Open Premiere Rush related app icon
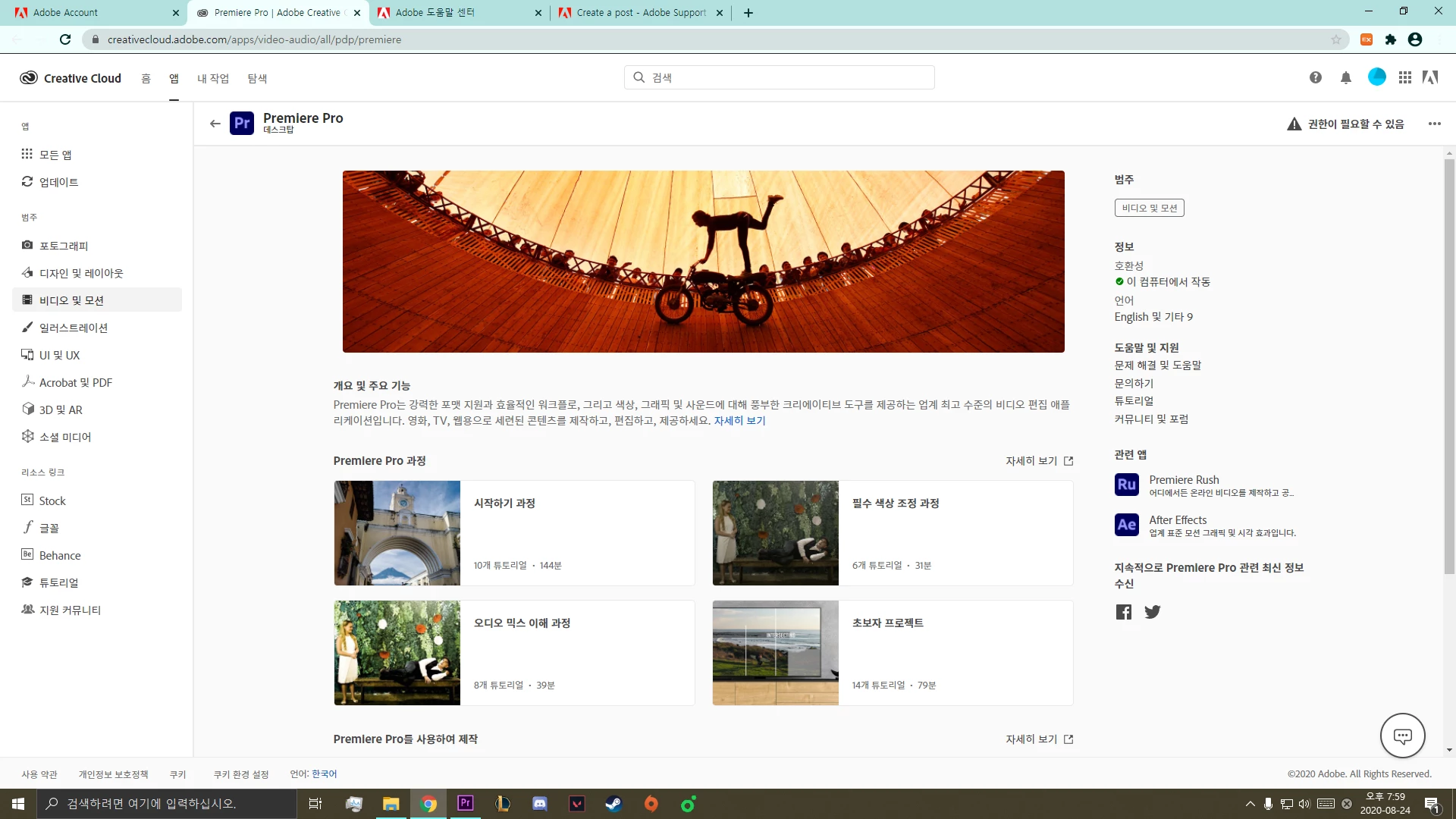This screenshot has width=1456, height=819. click(x=1127, y=485)
